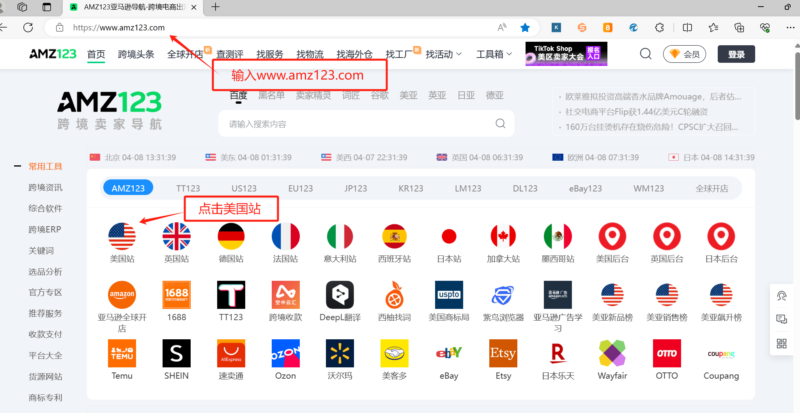This screenshot has height=413, width=800.
Task: Switch to the EU123 tab
Action: [300, 188]
